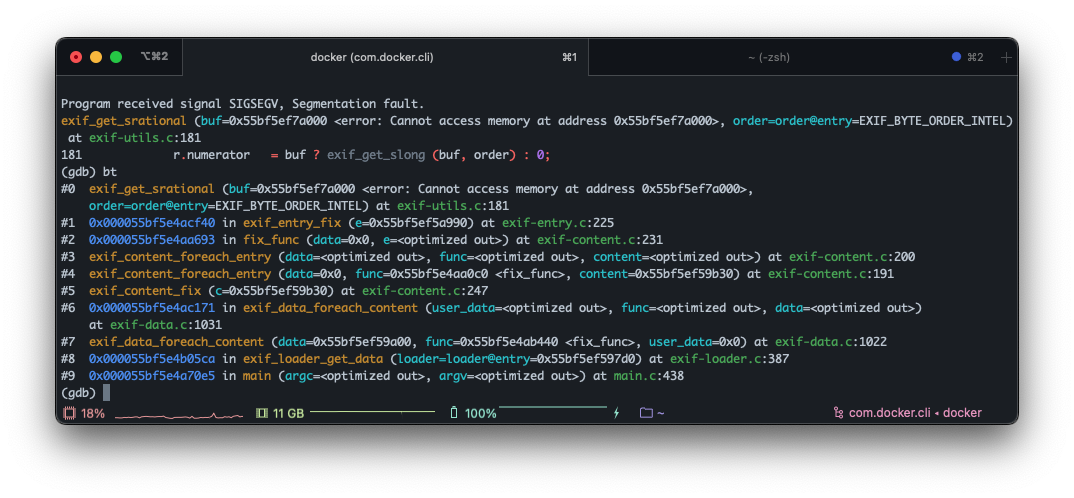Open the current directory folder icon

(645, 413)
